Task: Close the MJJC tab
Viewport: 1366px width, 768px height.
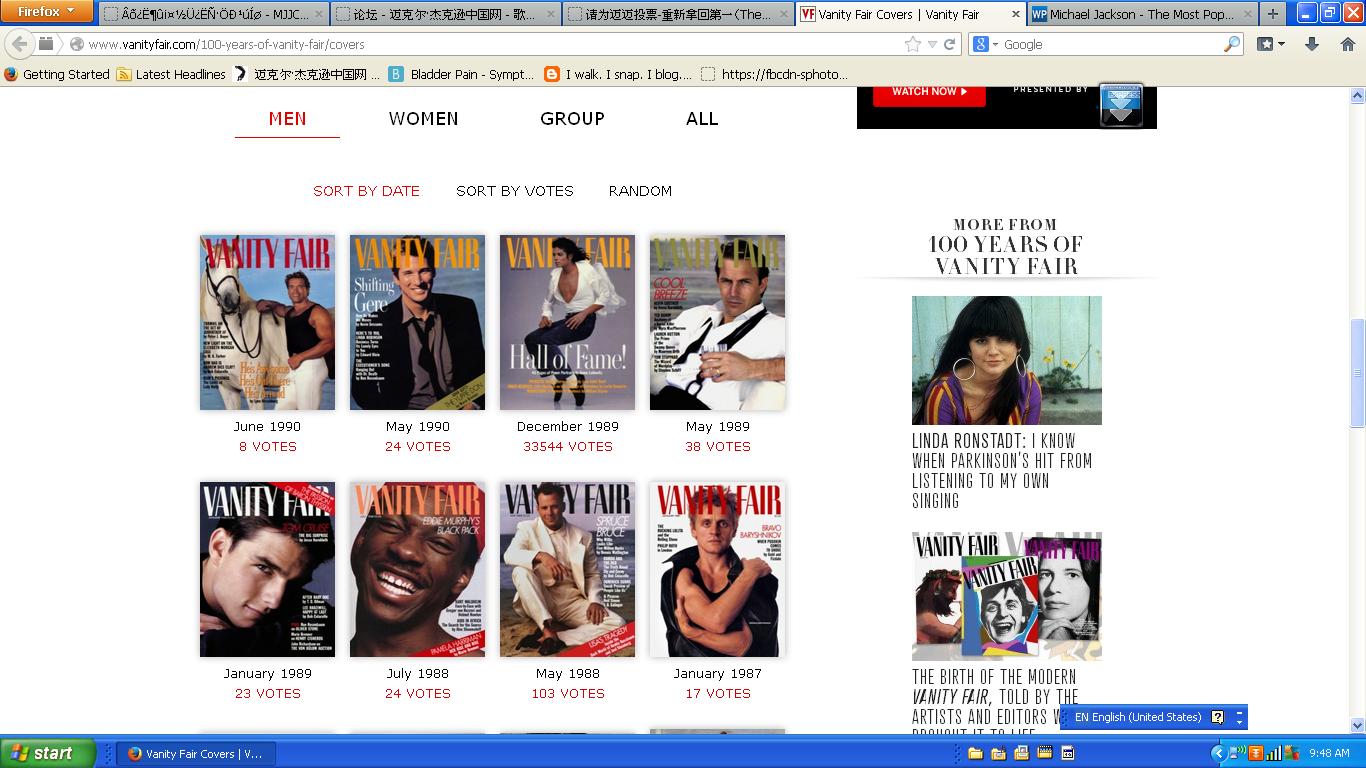Action: (319, 14)
